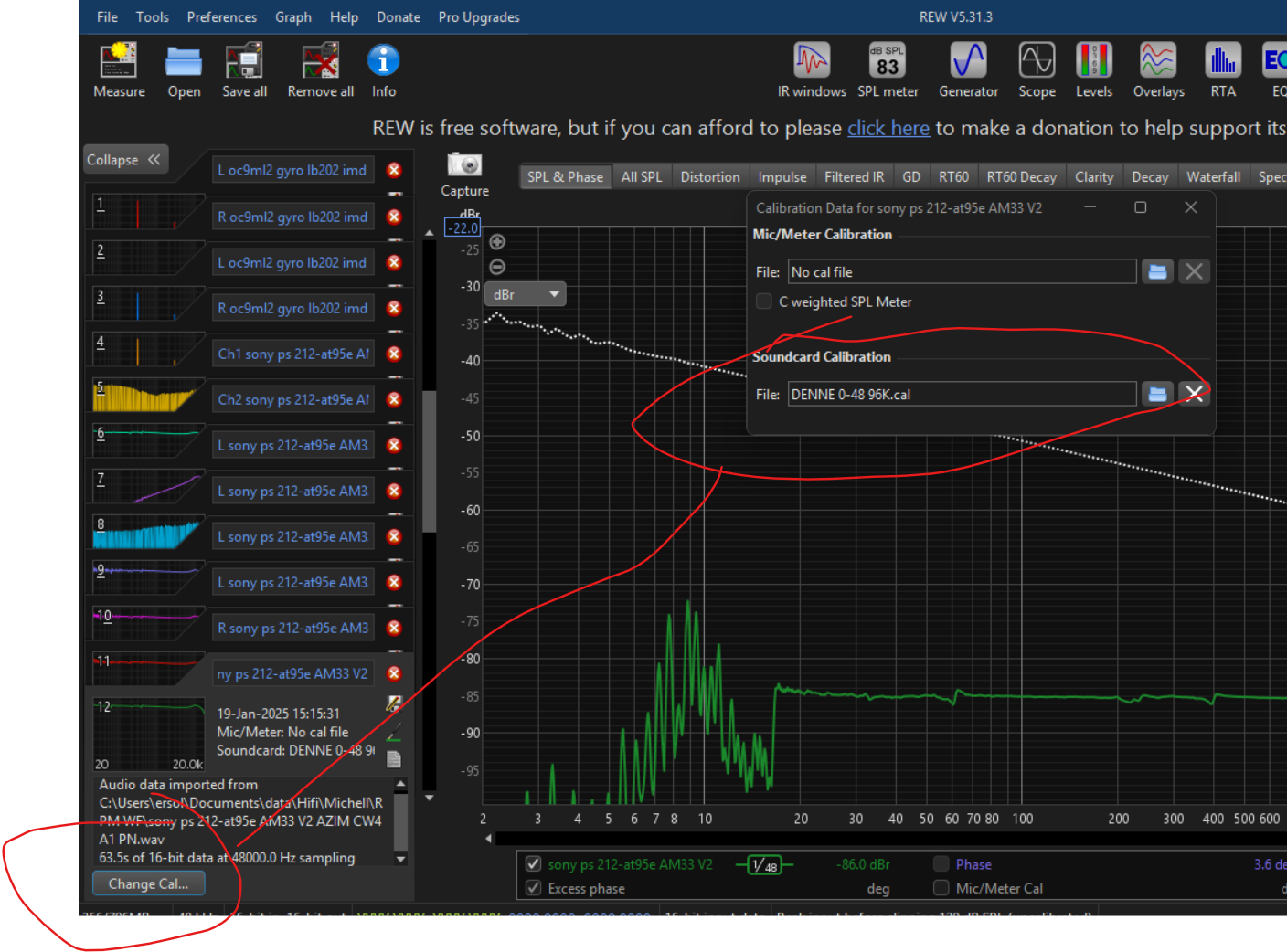Follow the 'click here' donation link
The width and height of the screenshot is (1287, 952).
(888, 128)
